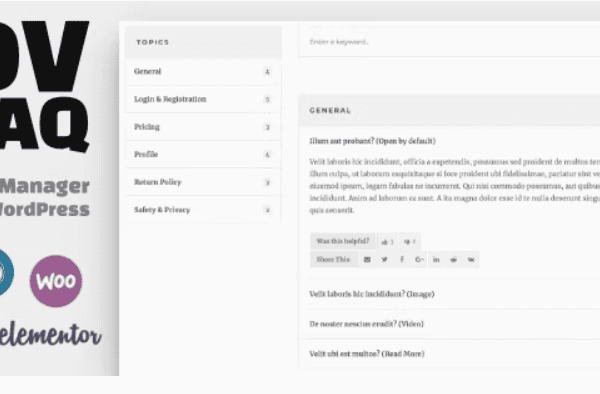Click the 'Was this helpful?' label
The image size is (600, 394).
(x=343, y=241)
